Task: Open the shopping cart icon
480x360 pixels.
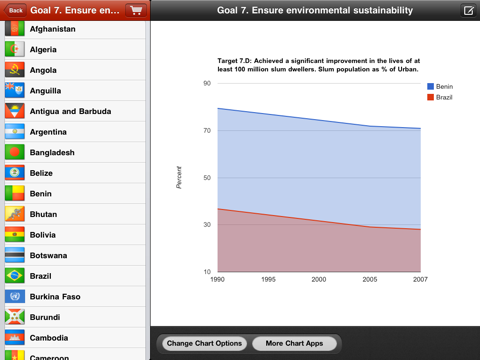Action: pos(136,10)
